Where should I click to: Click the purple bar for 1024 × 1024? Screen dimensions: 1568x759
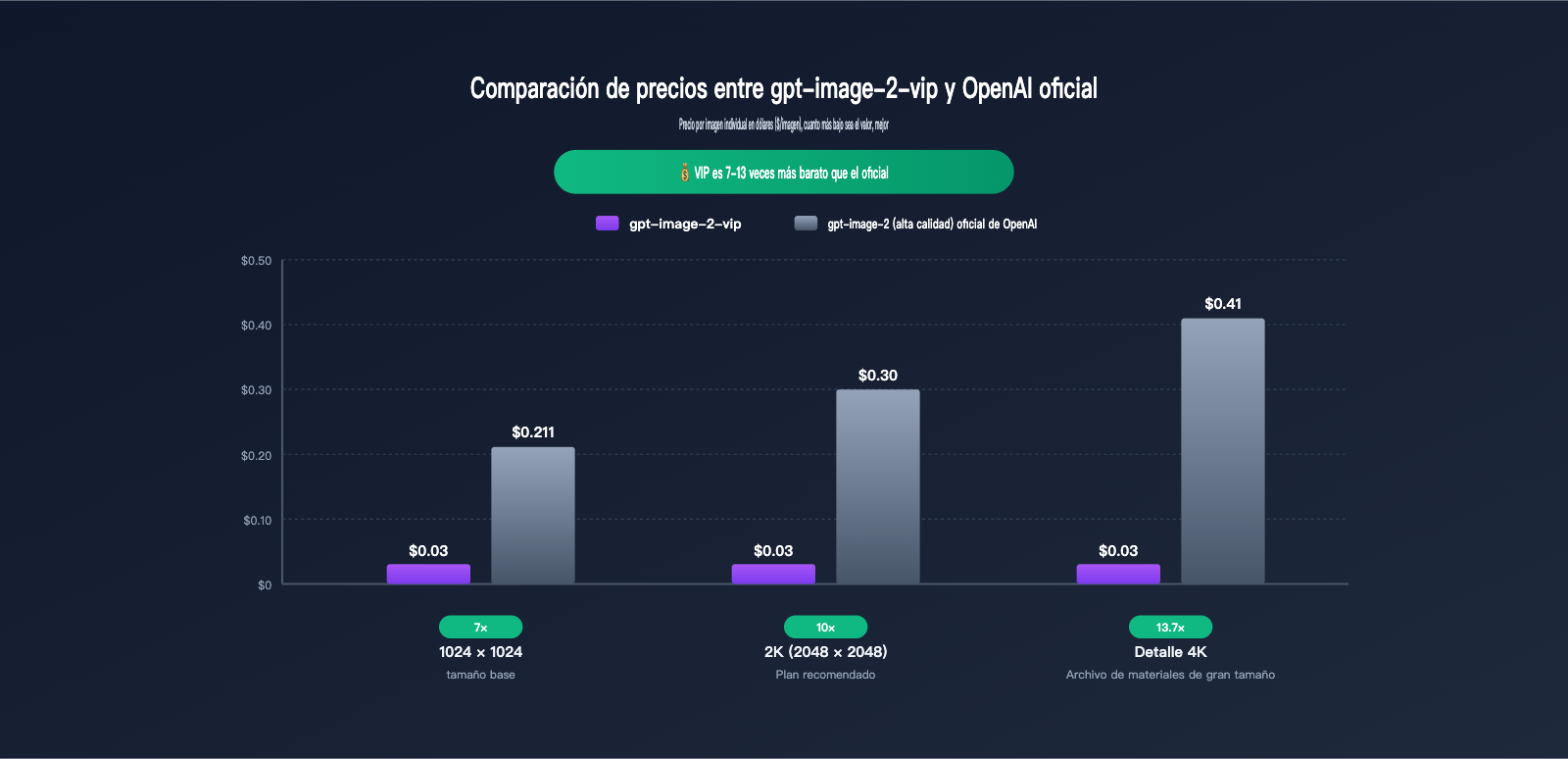tap(428, 575)
